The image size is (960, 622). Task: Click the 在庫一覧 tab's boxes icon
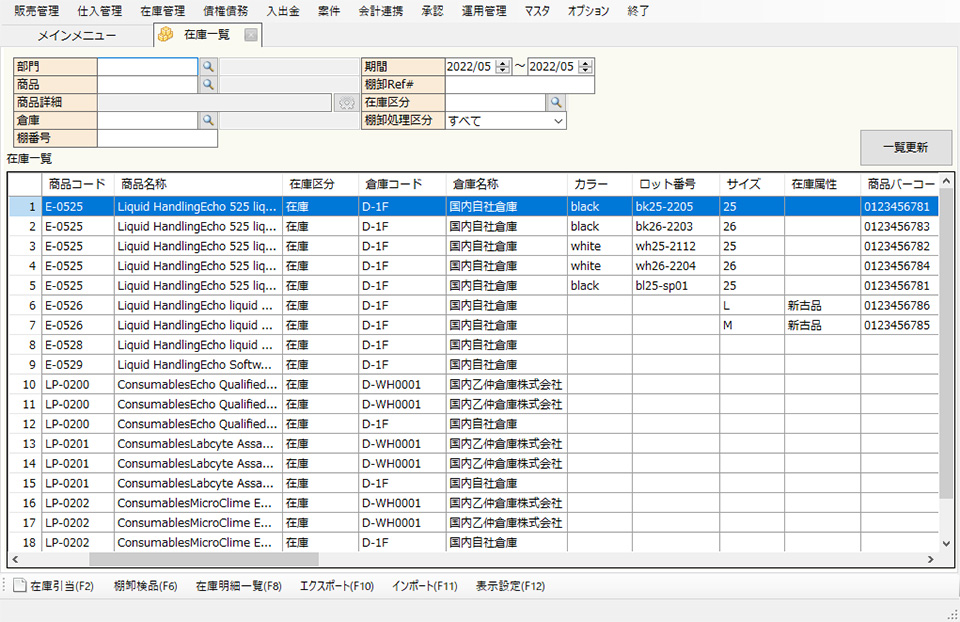click(x=166, y=36)
